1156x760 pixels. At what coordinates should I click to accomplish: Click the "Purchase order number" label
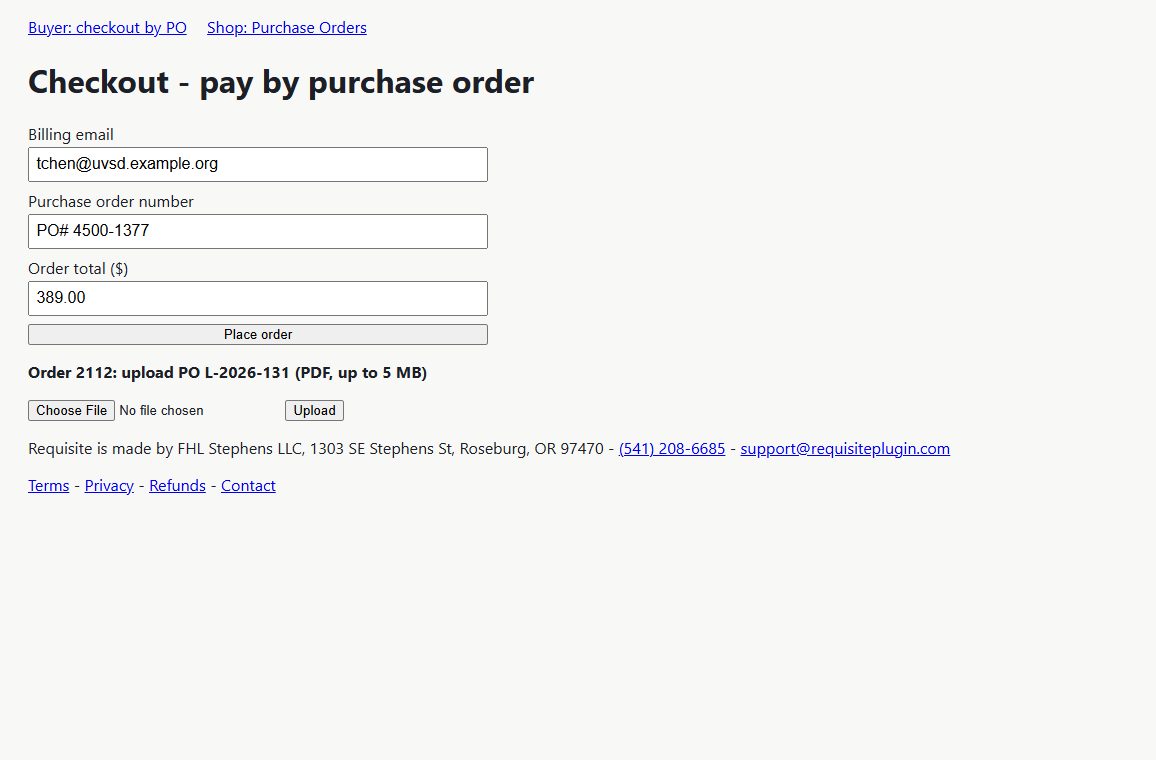pos(111,202)
